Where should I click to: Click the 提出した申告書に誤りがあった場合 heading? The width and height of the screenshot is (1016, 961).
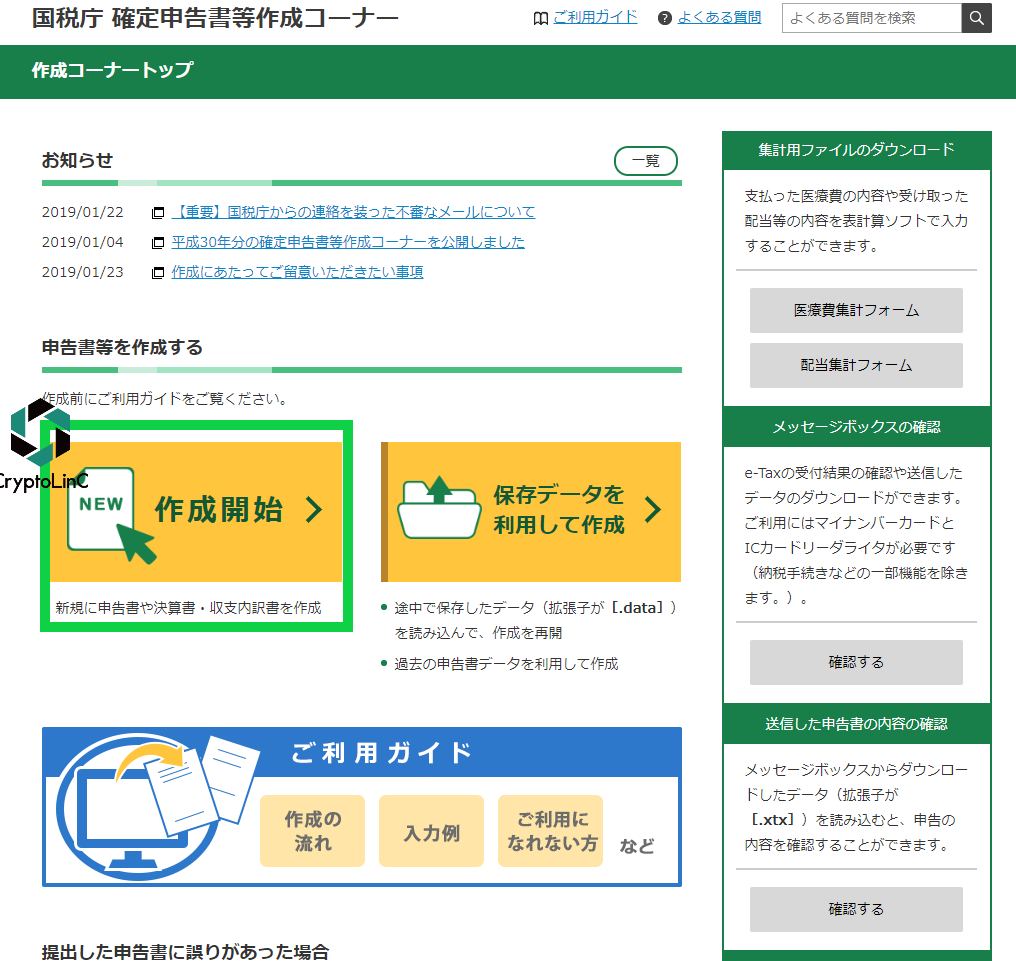pos(185,951)
